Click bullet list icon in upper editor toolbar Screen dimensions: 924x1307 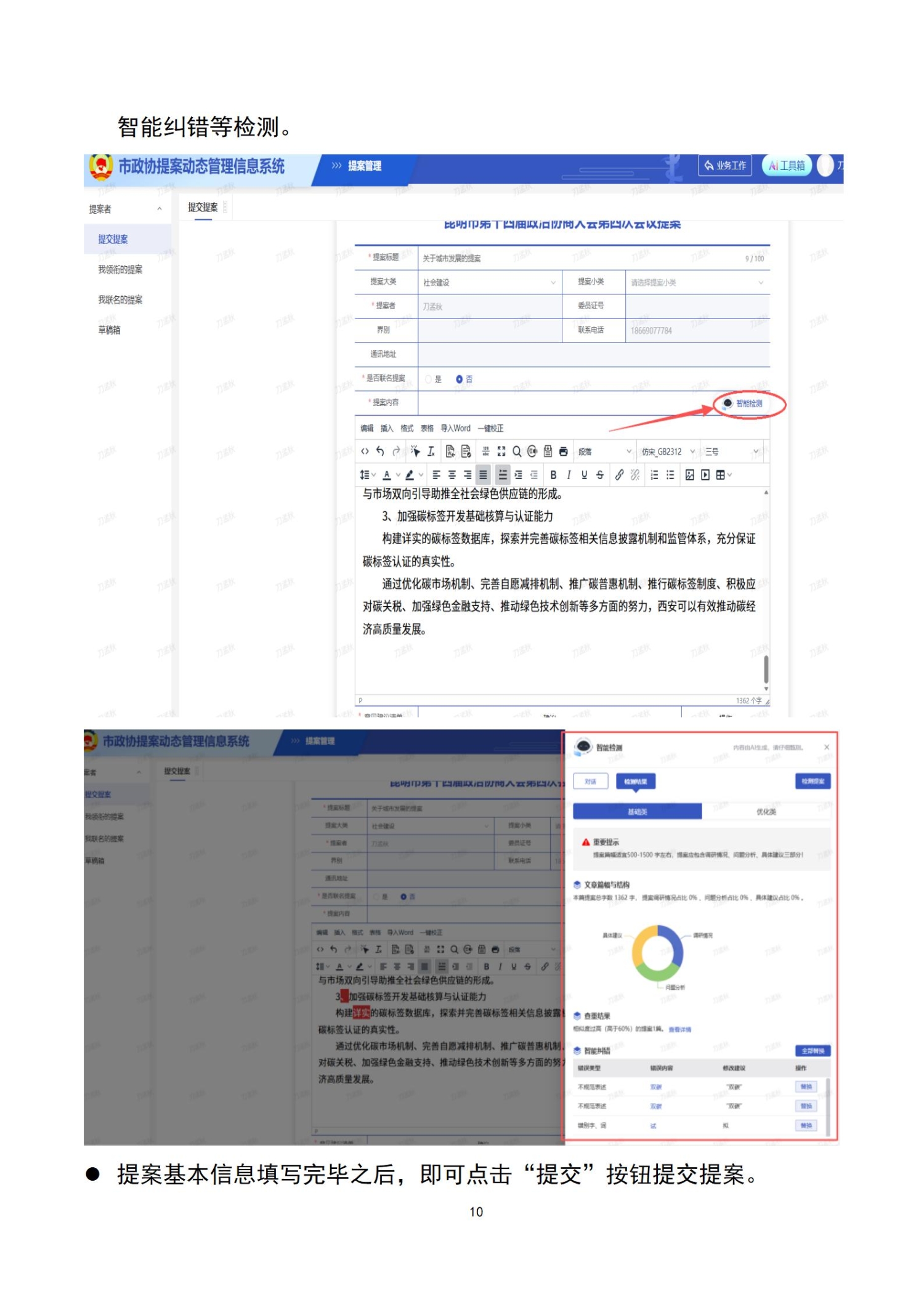(670, 475)
